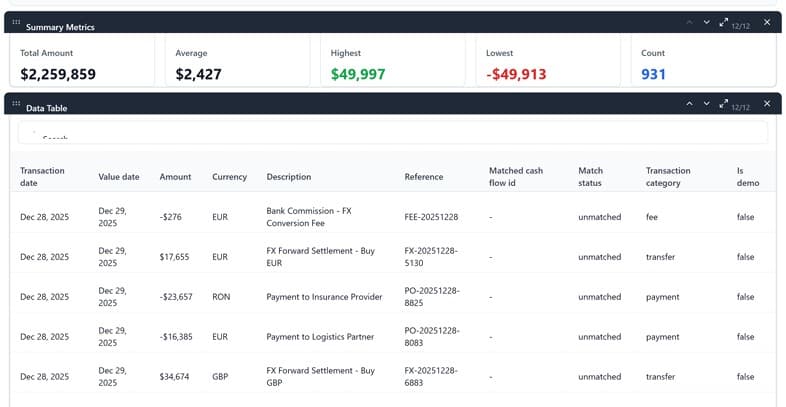Click unmatched status in the Insurance Provider row
This screenshot has width=786, height=407.
point(600,297)
